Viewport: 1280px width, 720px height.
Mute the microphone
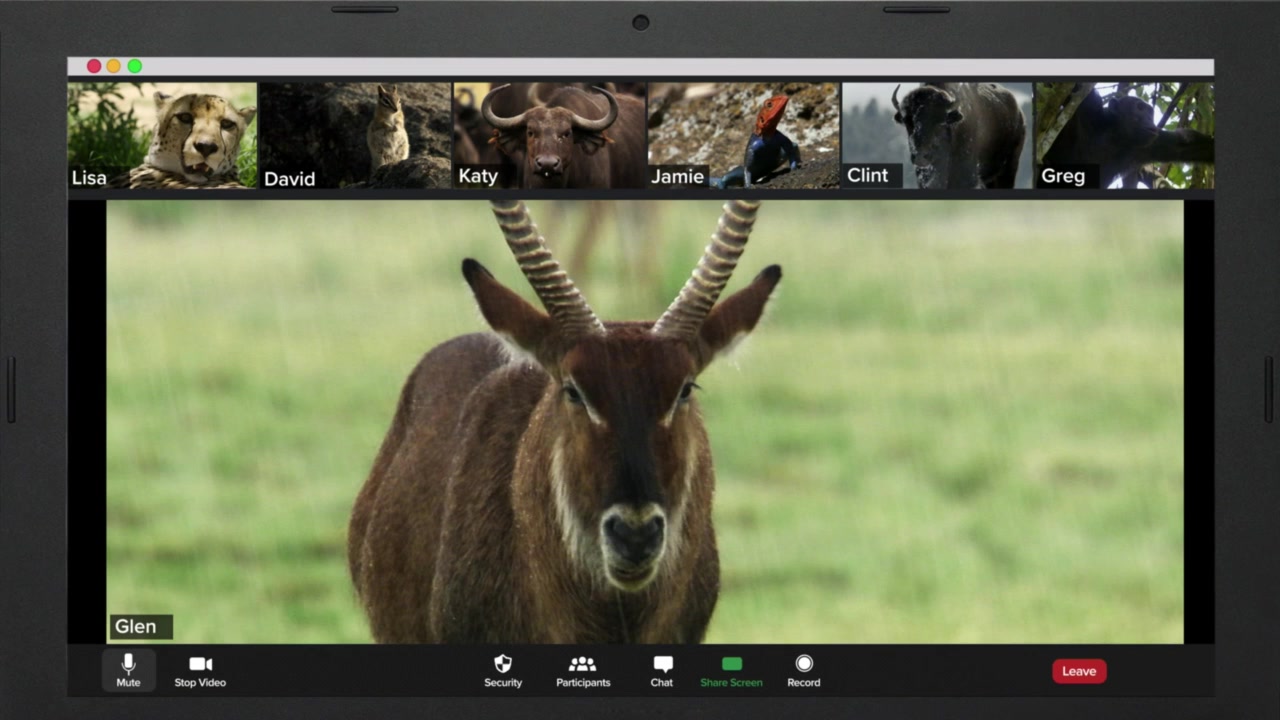pyautogui.click(x=128, y=670)
